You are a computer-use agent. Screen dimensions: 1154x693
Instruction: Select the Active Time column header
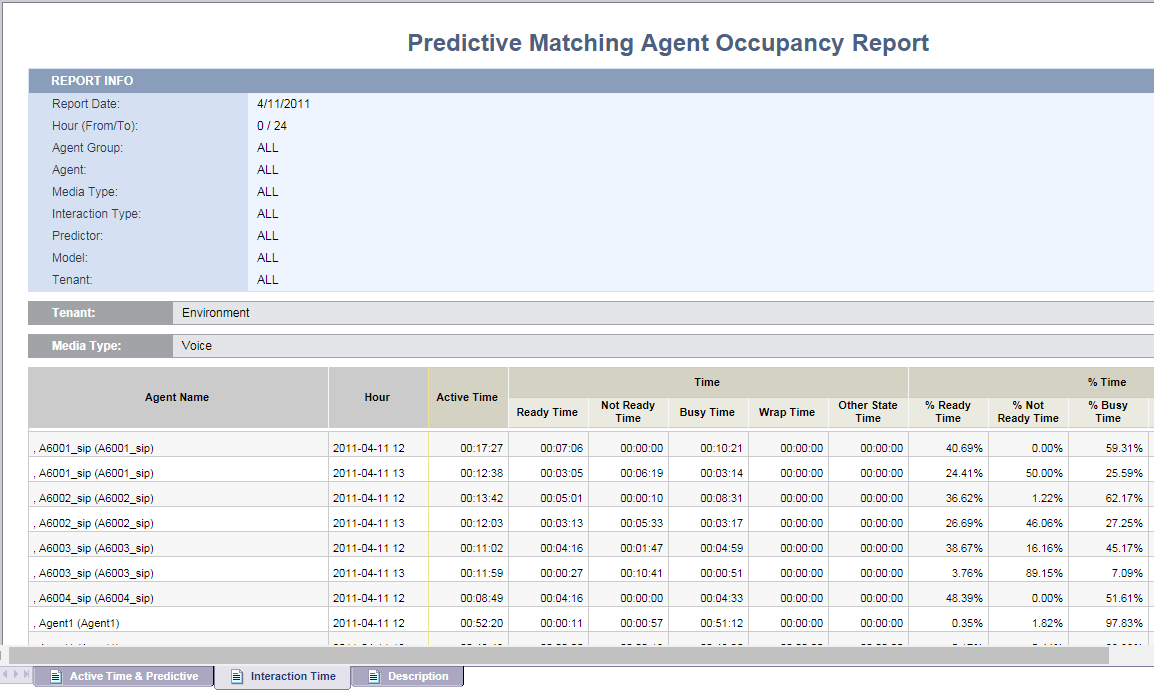(467, 398)
